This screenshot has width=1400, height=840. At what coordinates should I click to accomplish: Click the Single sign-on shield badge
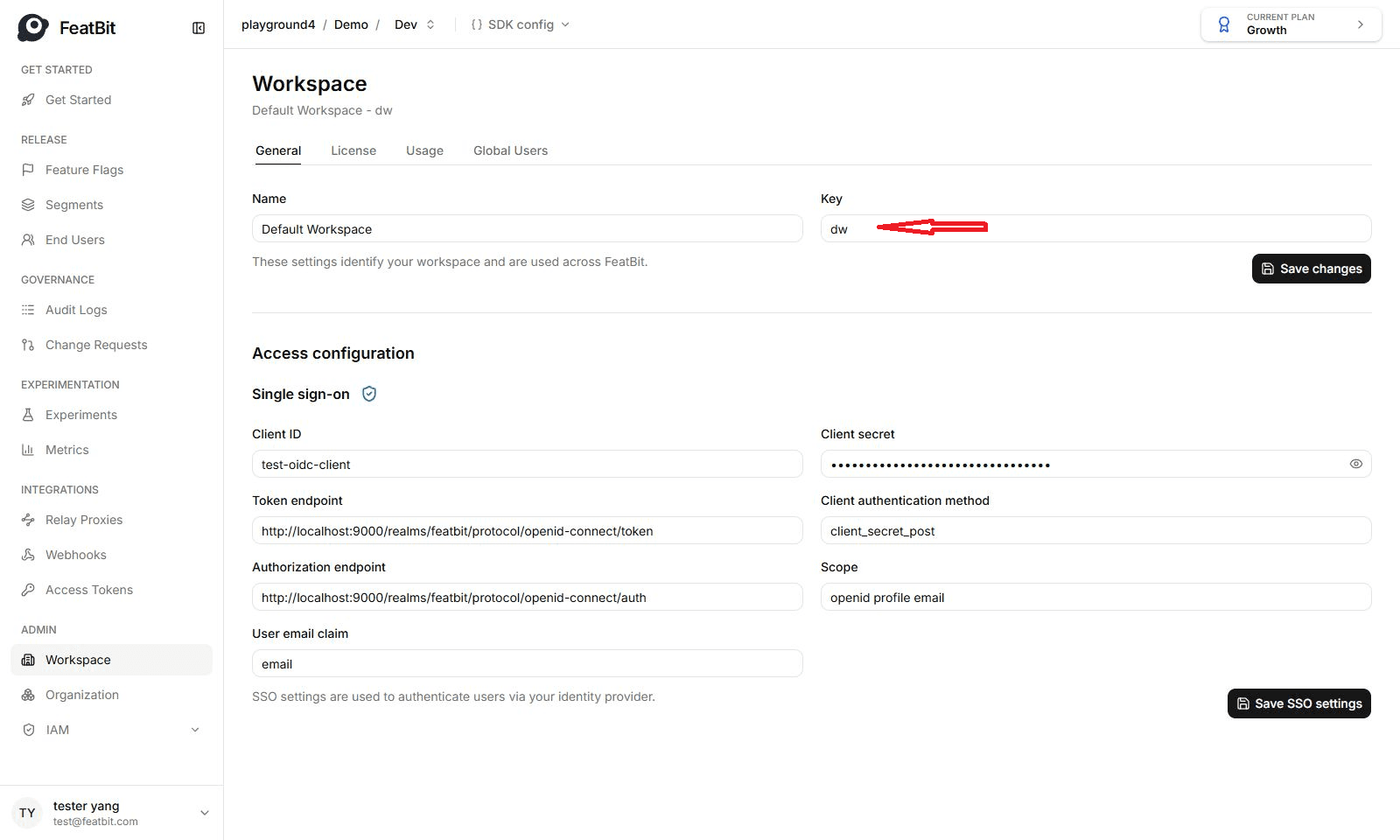[369, 394]
